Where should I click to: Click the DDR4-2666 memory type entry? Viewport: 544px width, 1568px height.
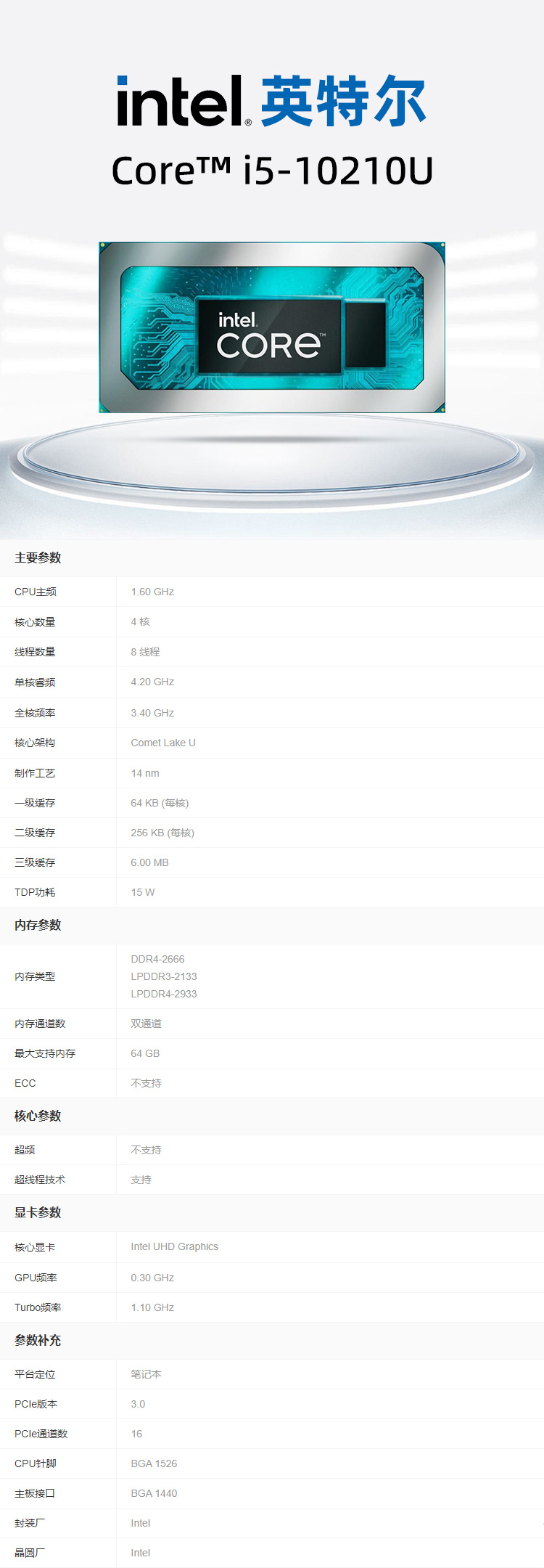click(x=157, y=959)
